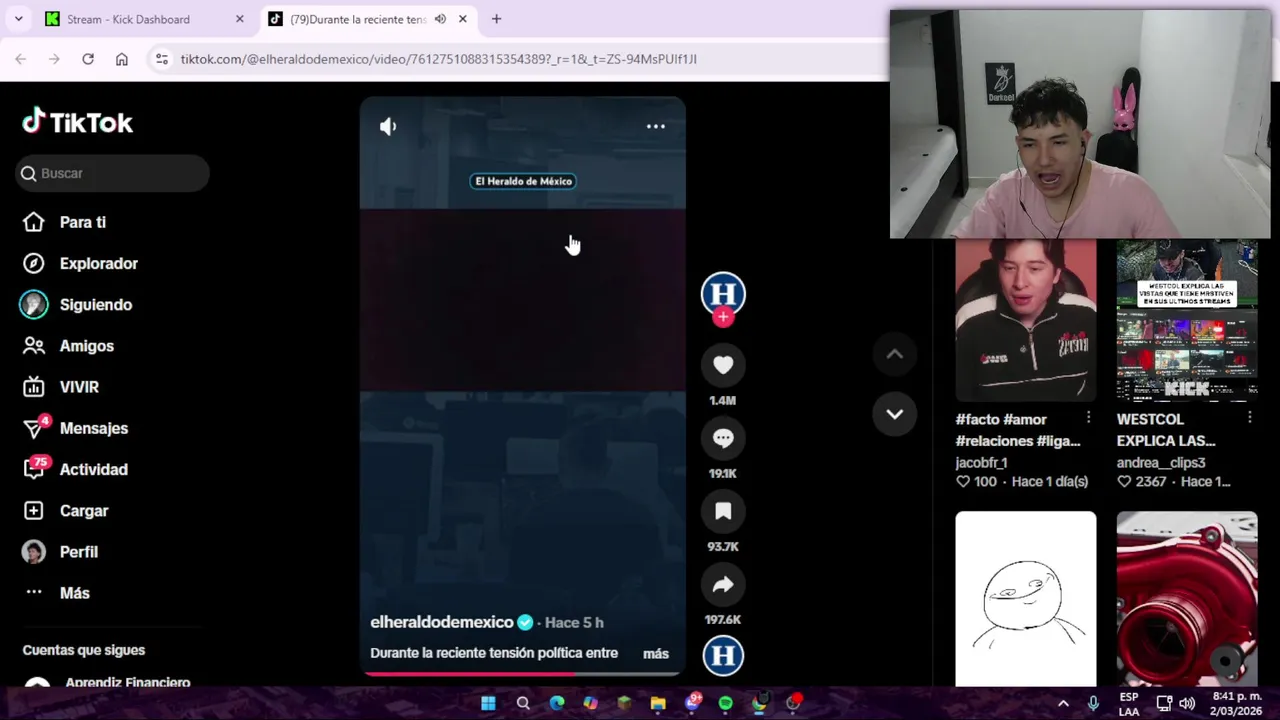
Task: Open #facto #amor #relaciones title
Action: click(1017, 430)
